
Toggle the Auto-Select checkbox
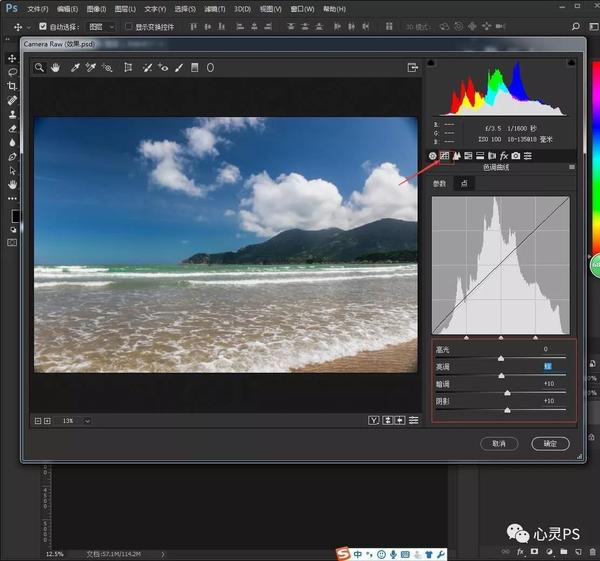[x=43, y=26]
